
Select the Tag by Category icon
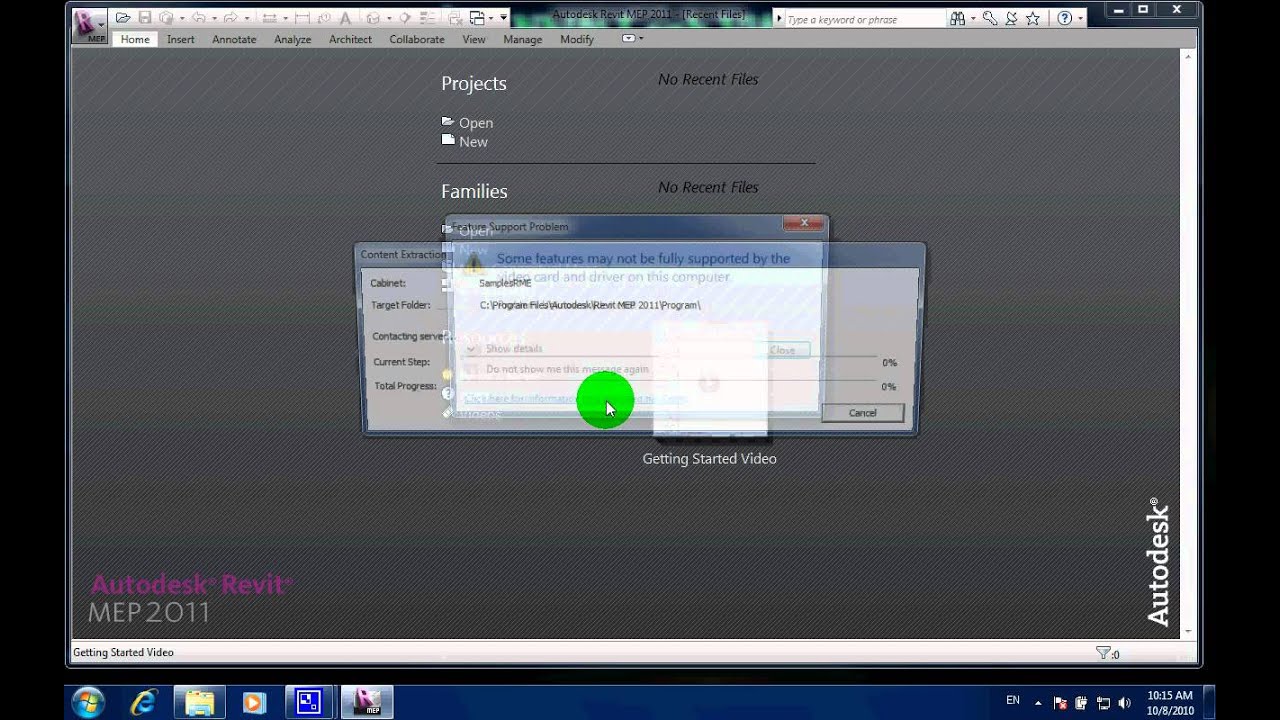[323, 18]
